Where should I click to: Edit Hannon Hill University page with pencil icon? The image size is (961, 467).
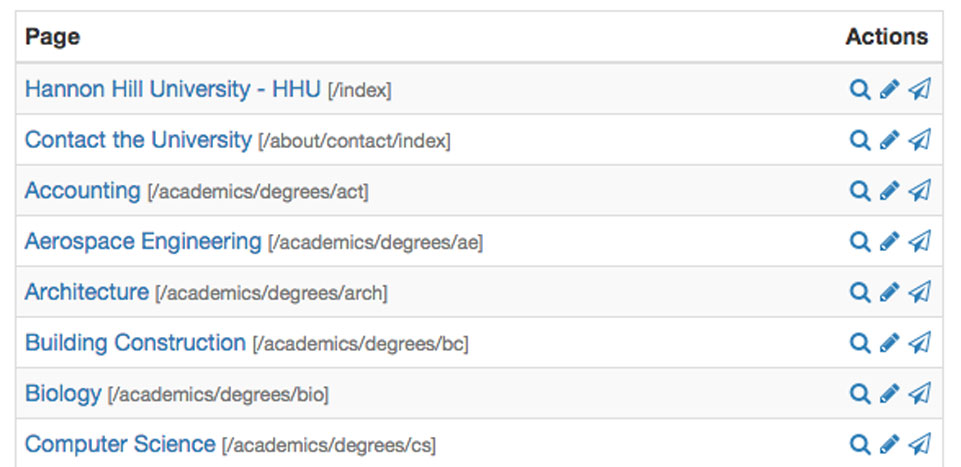pyautogui.click(x=889, y=89)
